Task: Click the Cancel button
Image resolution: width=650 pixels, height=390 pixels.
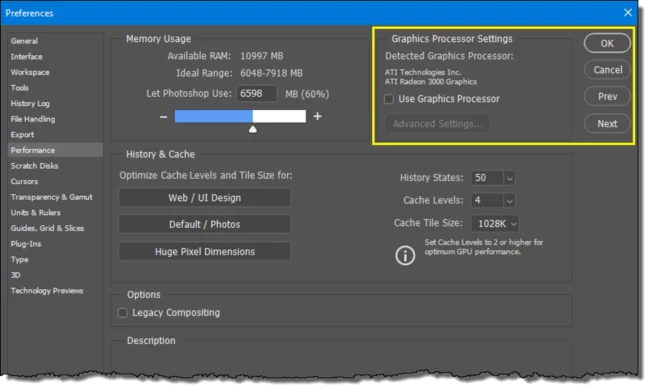Action: (x=607, y=70)
